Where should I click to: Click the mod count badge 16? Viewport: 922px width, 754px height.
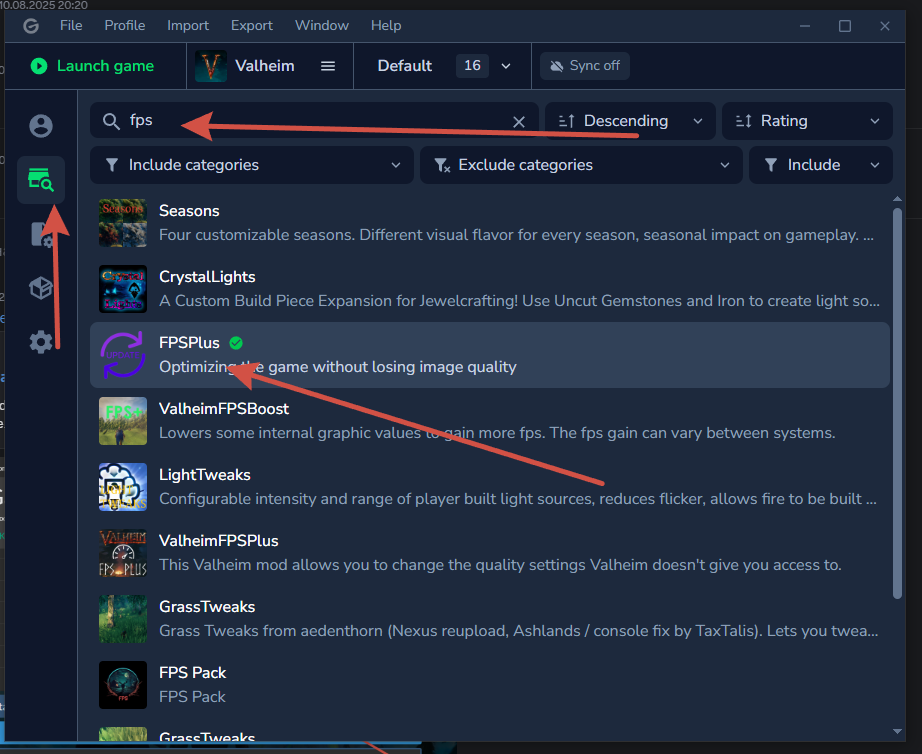(x=472, y=65)
